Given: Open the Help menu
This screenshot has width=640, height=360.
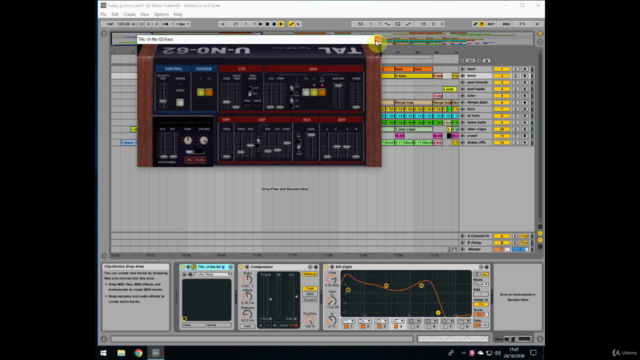Looking at the screenshot, I should tap(178, 14).
